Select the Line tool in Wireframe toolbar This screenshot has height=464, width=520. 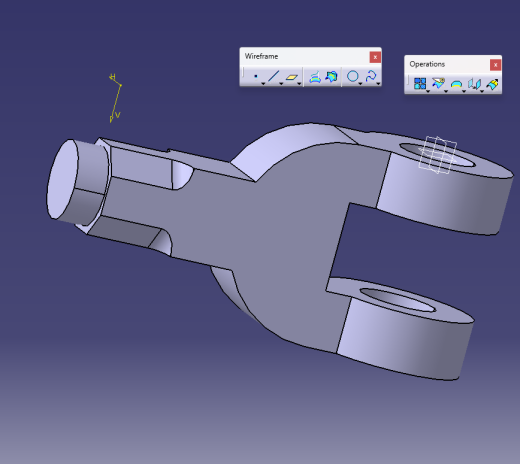[273, 76]
